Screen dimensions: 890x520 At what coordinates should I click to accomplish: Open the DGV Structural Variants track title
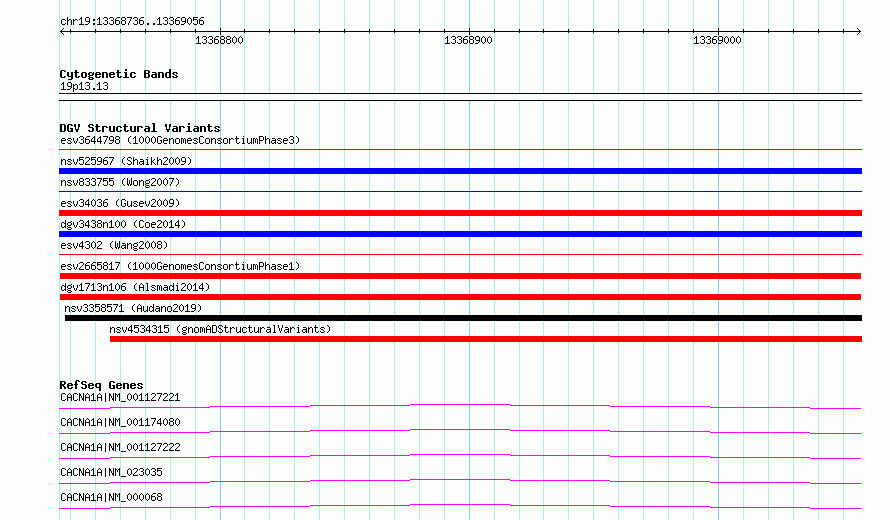point(140,128)
